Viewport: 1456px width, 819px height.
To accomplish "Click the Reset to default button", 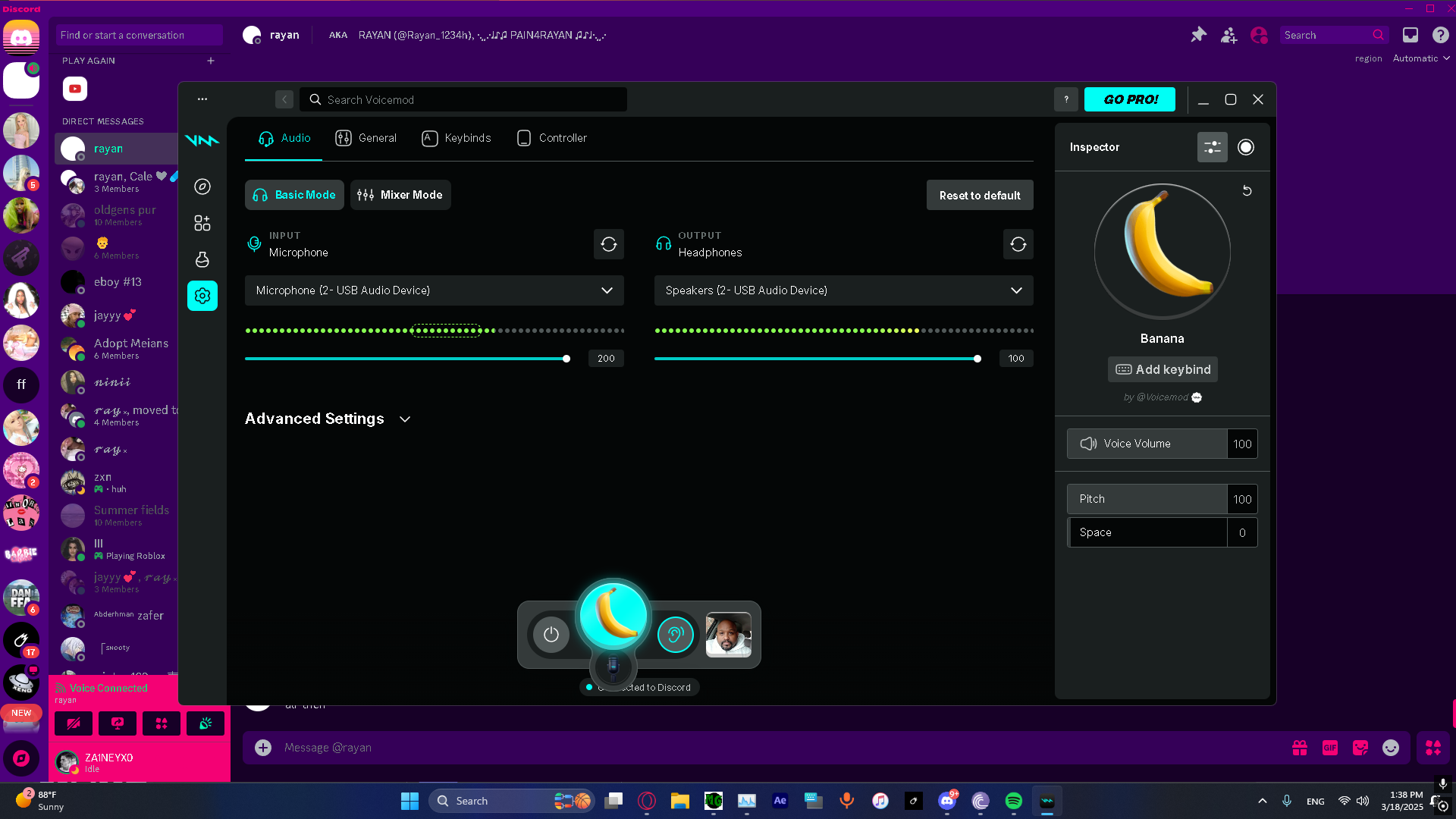I will click(979, 195).
